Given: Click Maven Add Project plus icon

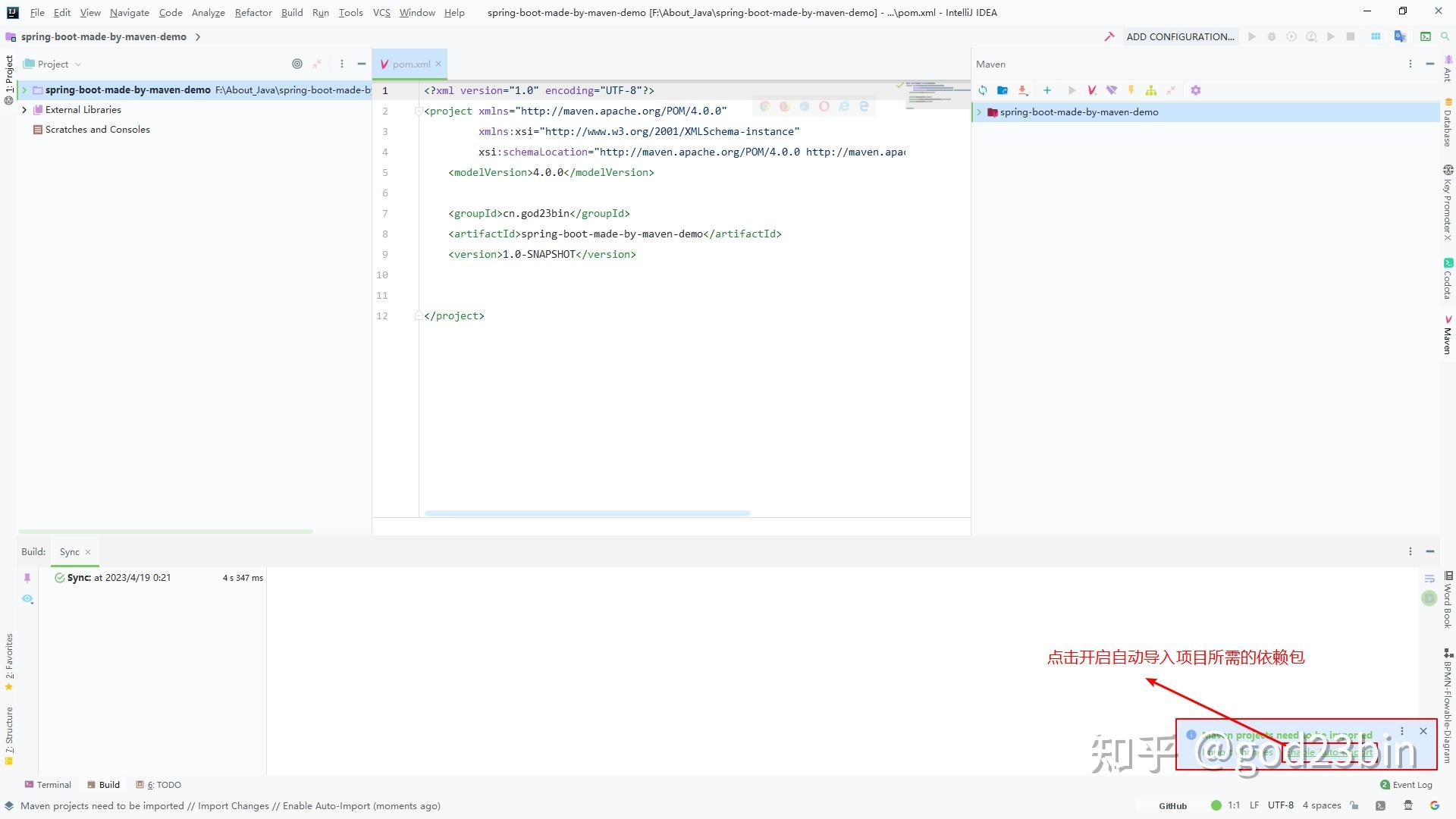Looking at the screenshot, I should click(x=1047, y=90).
